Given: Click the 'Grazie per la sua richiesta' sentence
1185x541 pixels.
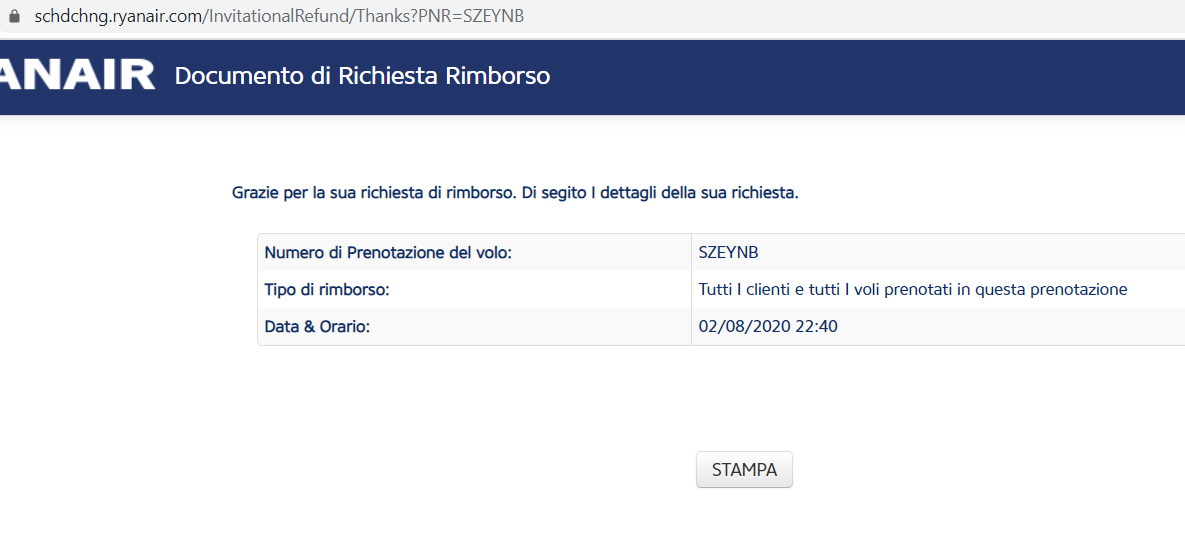Looking at the screenshot, I should pyautogui.click(x=374, y=193).
